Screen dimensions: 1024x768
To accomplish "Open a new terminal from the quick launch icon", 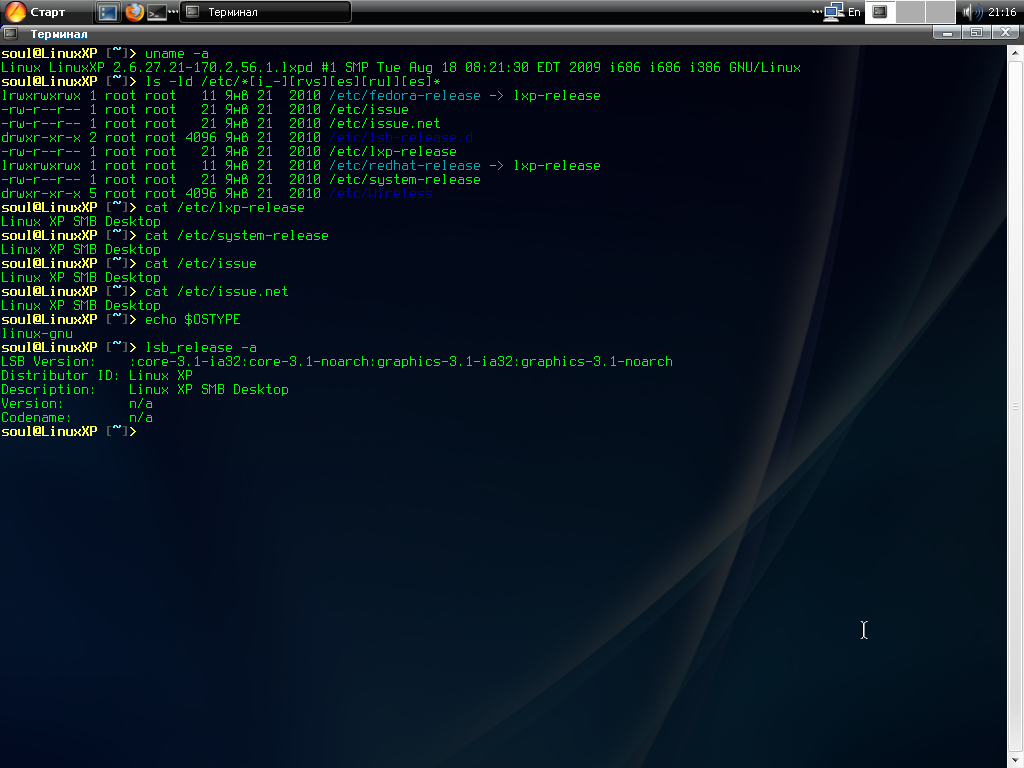I will tap(156, 12).
